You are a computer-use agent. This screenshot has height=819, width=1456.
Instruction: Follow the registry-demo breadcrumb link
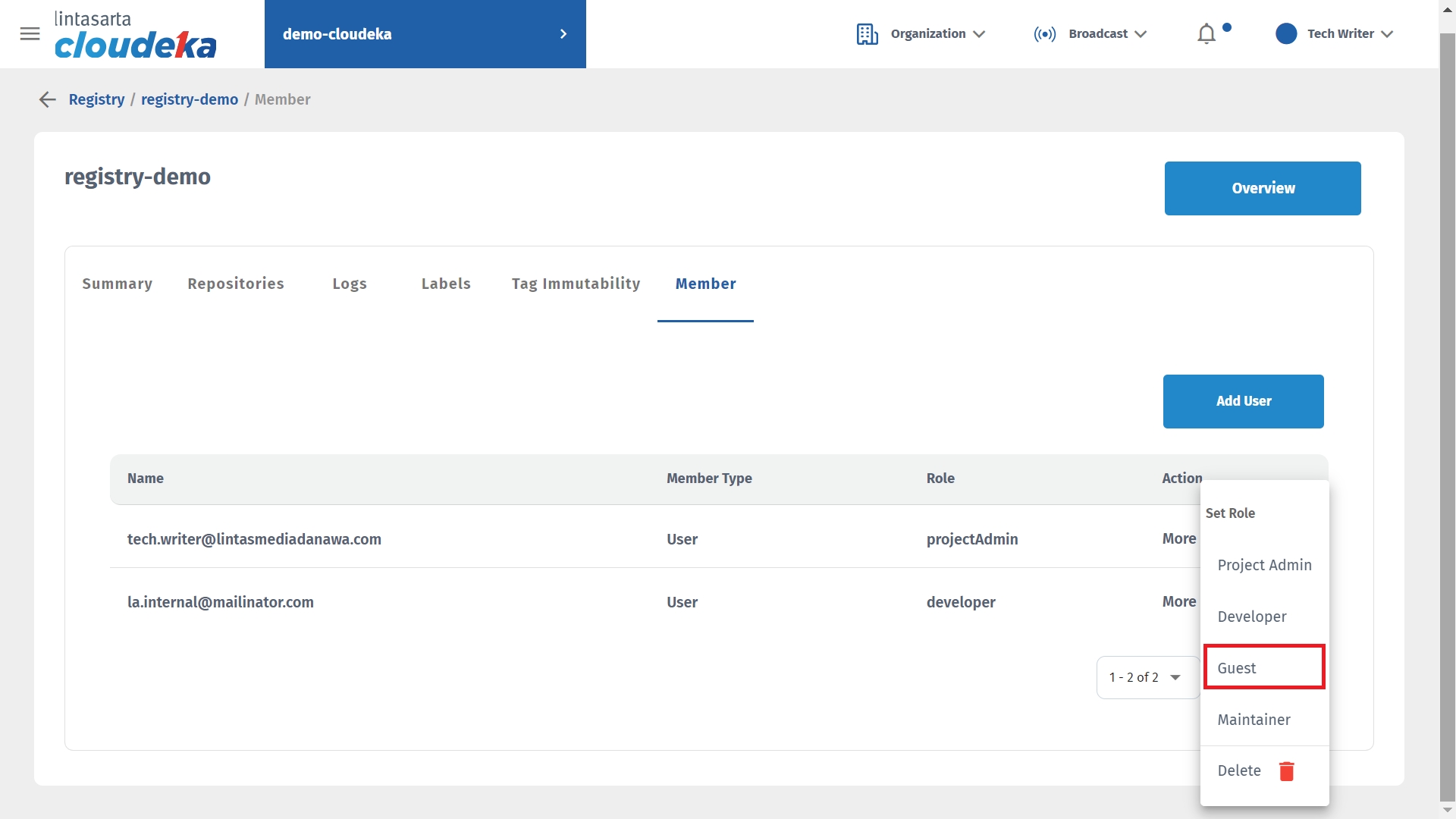tap(189, 99)
